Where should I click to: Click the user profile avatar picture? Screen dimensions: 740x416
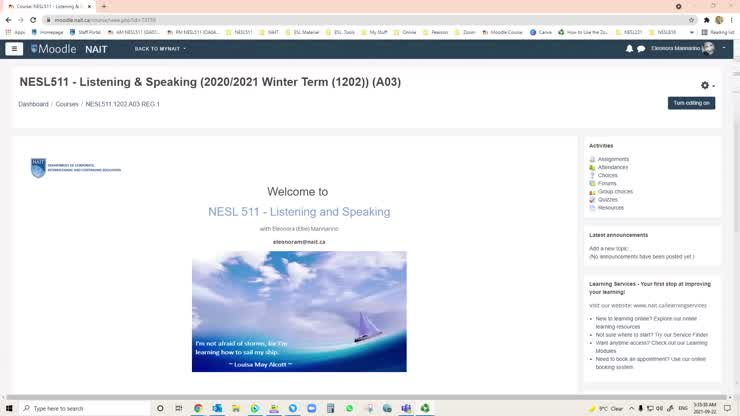(x=708, y=48)
